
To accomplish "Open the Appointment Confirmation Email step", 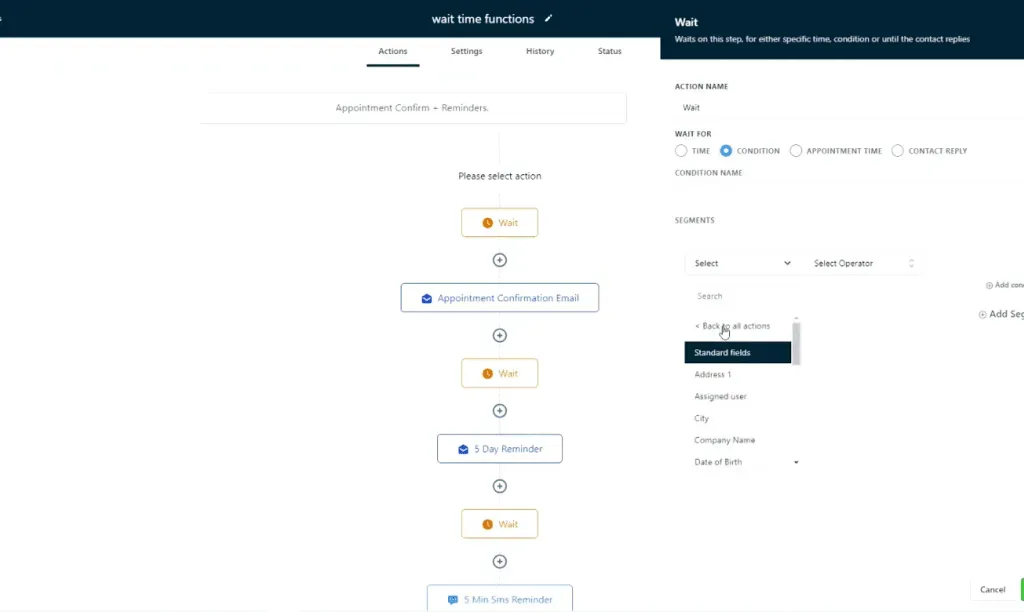I will pos(500,298).
